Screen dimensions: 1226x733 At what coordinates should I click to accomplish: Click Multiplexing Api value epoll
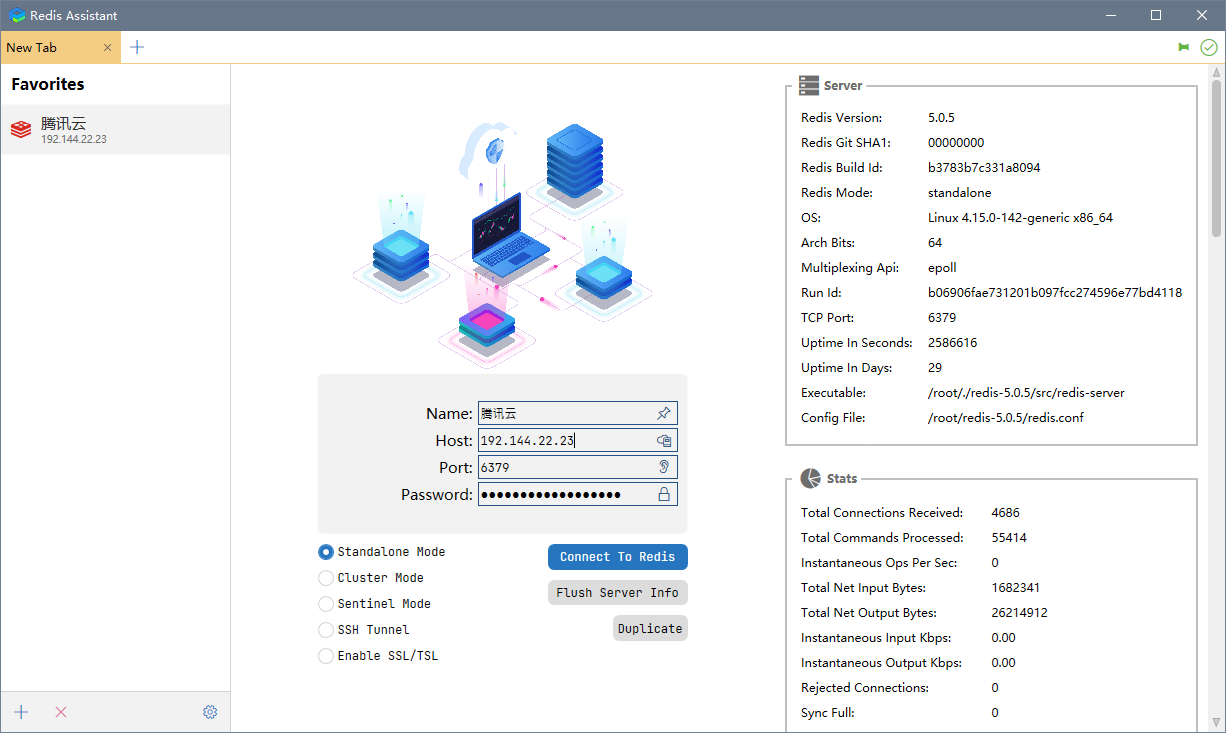pyautogui.click(x=942, y=268)
